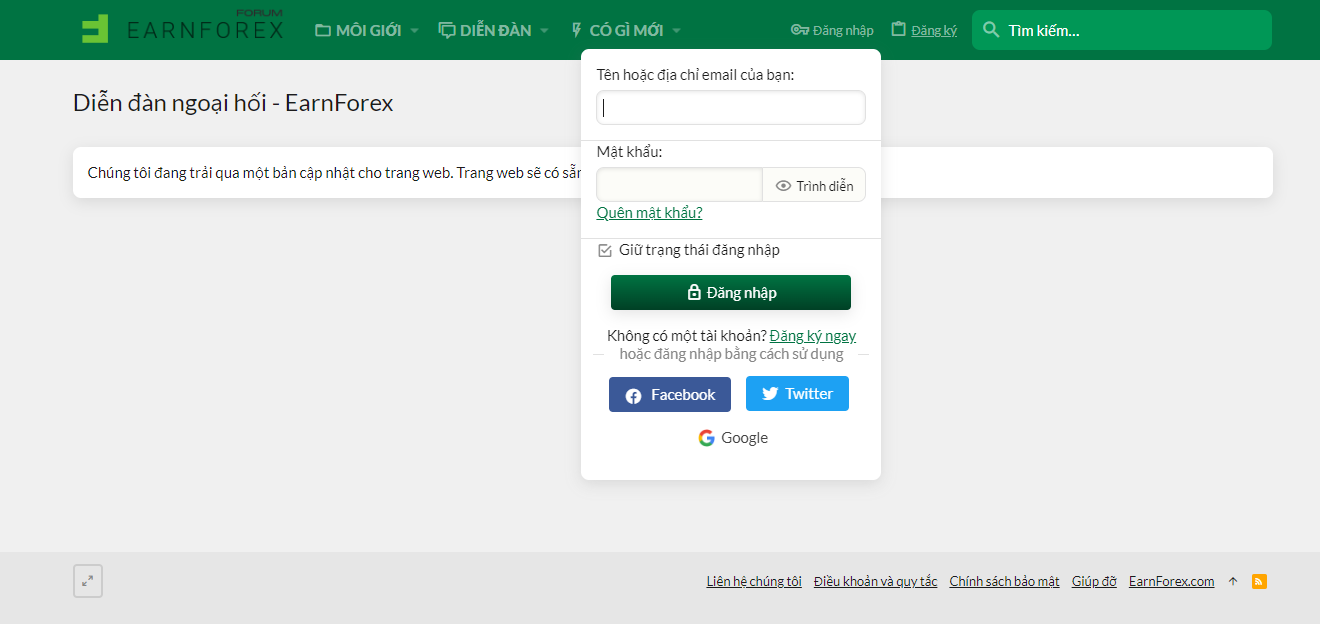Image resolution: width=1320 pixels, height=624 pixels.
Task: Open EarnForex.com footer link
Action: 1172,581
